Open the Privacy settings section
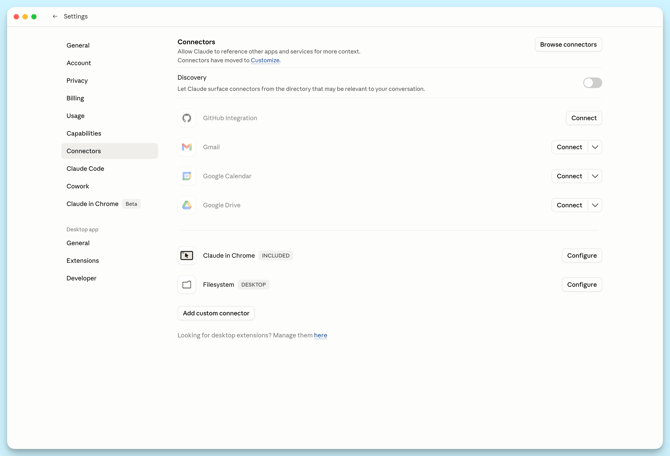Image resolution: width=670 pixels, height=456 pixels. (x=109, y=80)
